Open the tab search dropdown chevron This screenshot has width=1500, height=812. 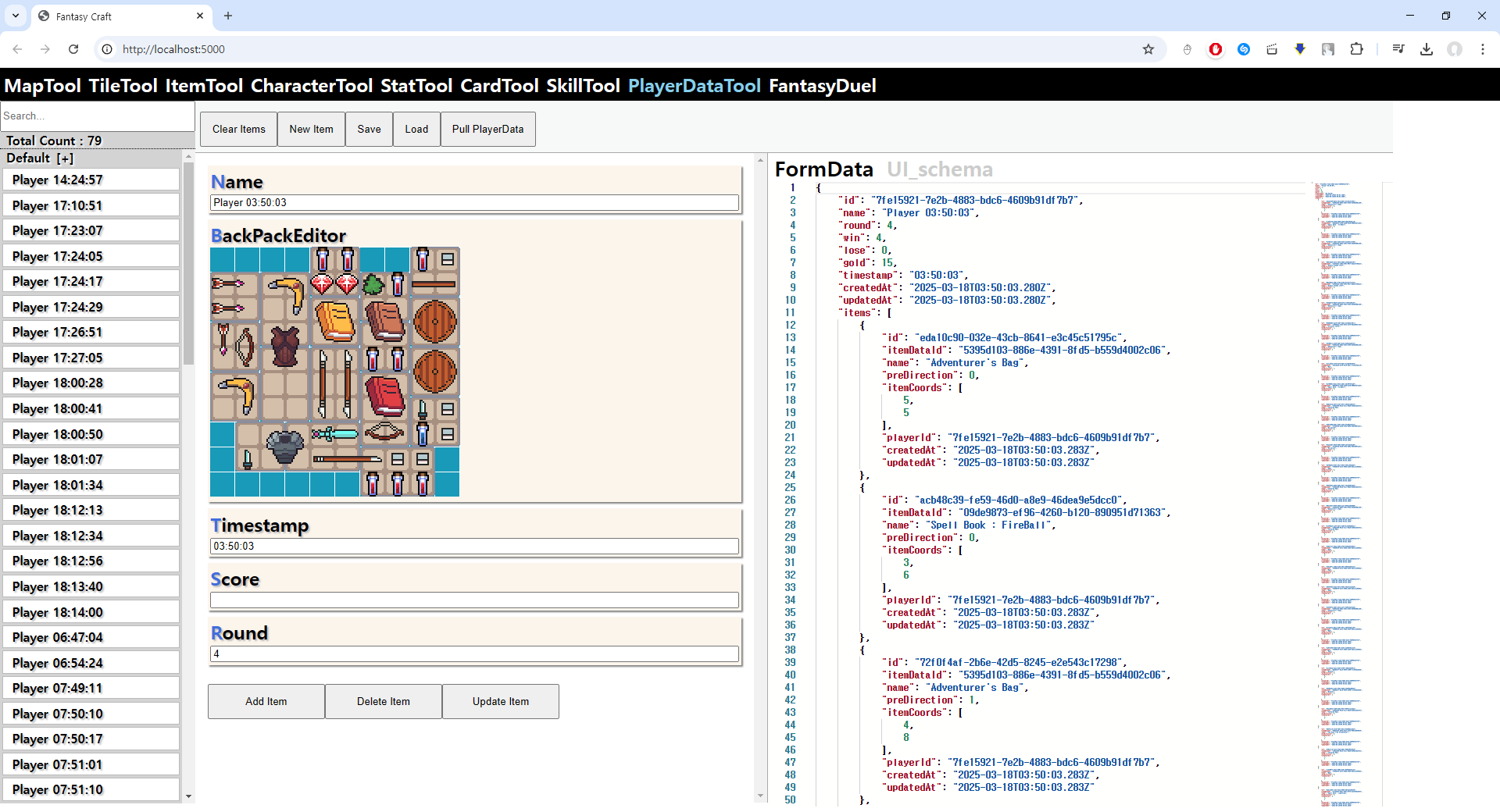(x=16, y=16)
